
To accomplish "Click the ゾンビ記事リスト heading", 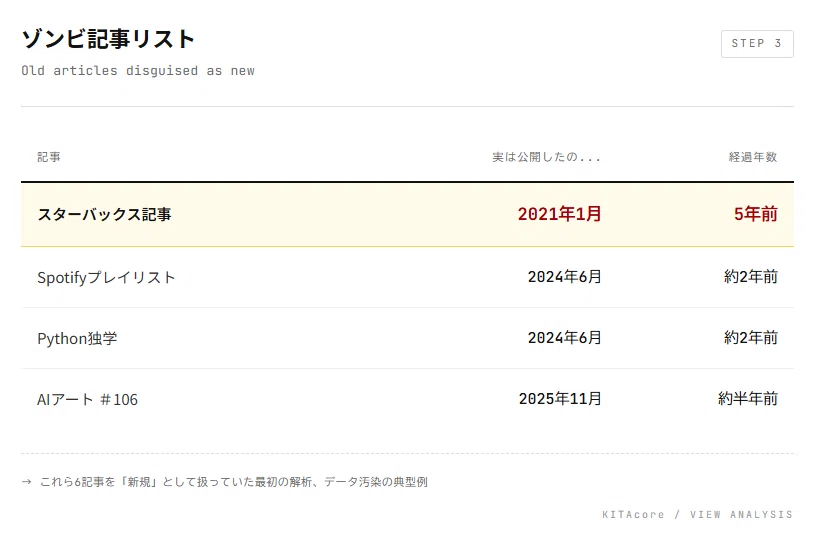I will coord(108,39).
